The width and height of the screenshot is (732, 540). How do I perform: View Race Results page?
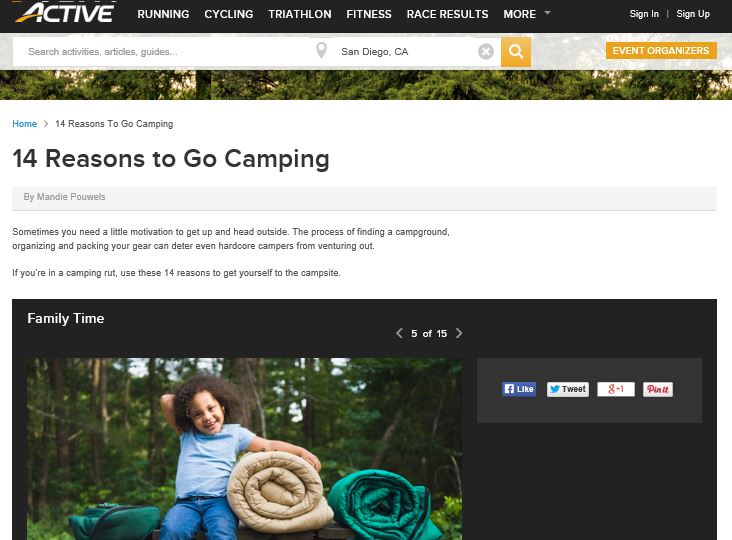447,14
